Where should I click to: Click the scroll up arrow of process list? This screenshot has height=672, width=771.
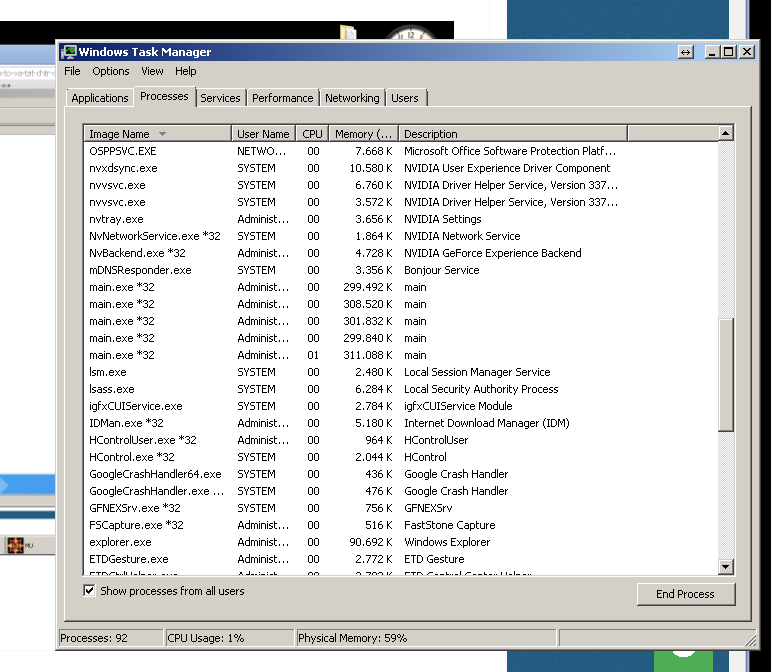click(x=726, y=133)
